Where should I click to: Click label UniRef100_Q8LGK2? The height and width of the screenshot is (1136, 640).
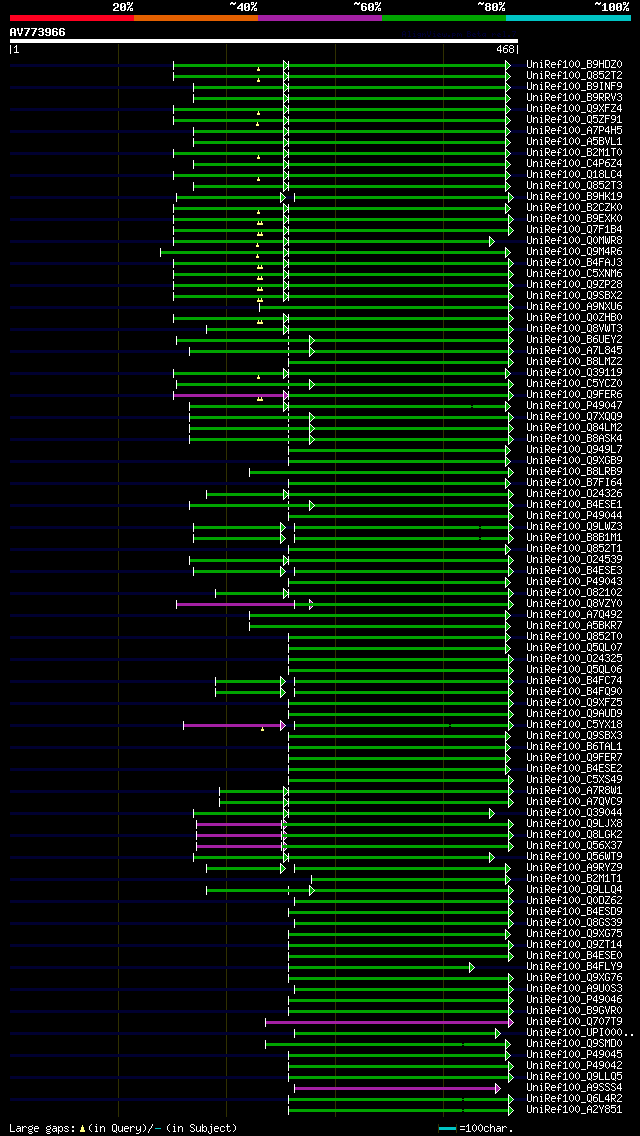574,835
